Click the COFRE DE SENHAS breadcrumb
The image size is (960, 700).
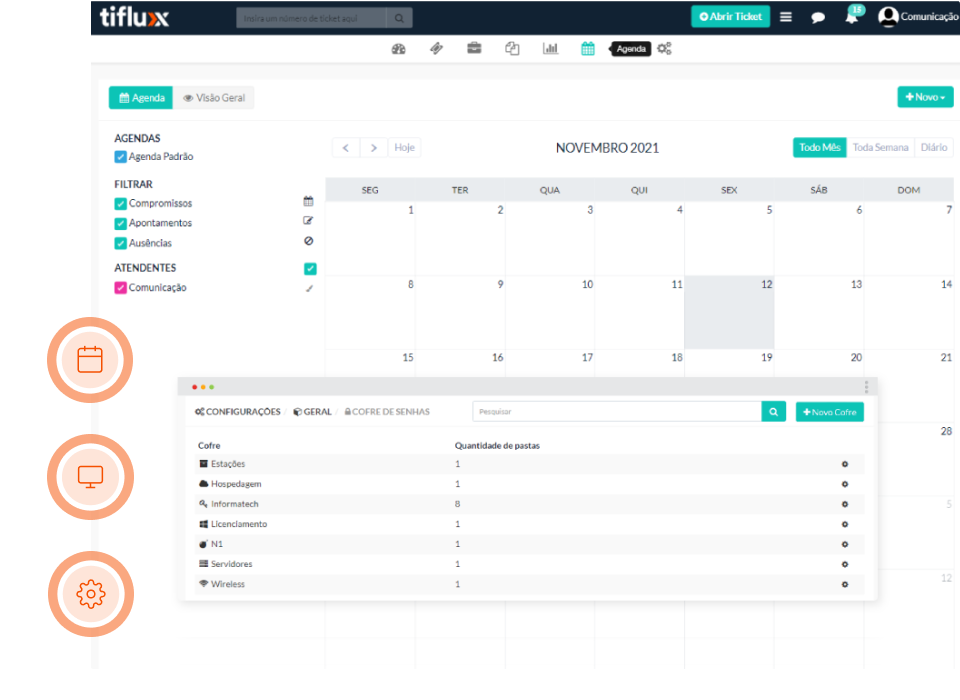pos(387,412)
